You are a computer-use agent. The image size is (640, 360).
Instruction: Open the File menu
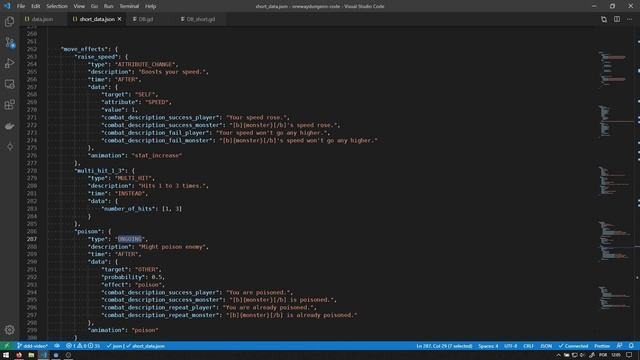pyautogui.click(x=21, y=6)
